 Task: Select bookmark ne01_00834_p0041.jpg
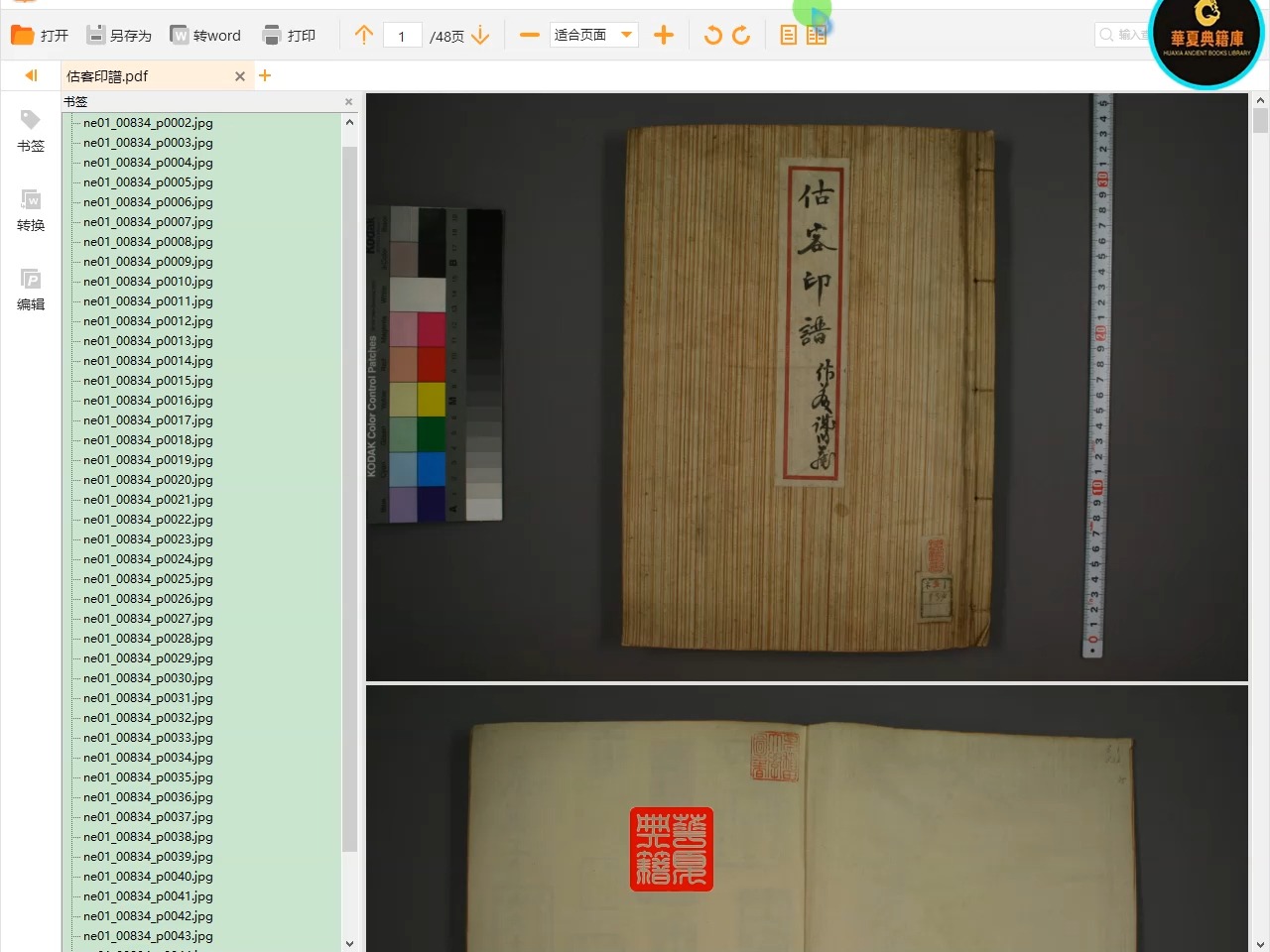pos(148,896)
